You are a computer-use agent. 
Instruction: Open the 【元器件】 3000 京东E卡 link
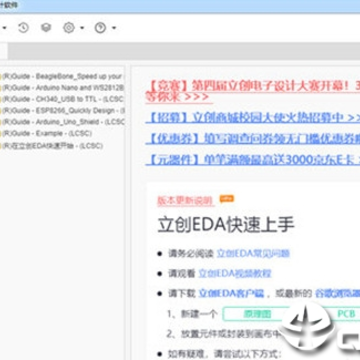pos(253,160)
